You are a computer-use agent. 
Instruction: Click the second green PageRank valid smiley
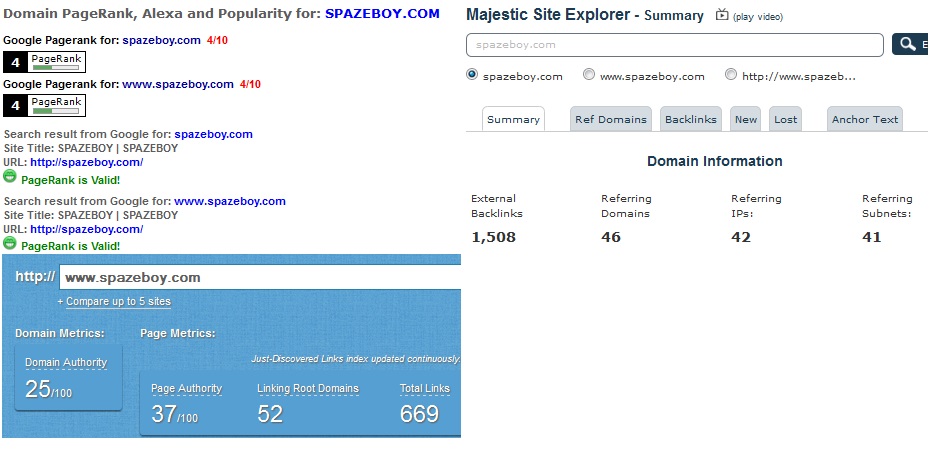[x=9, y=242]
